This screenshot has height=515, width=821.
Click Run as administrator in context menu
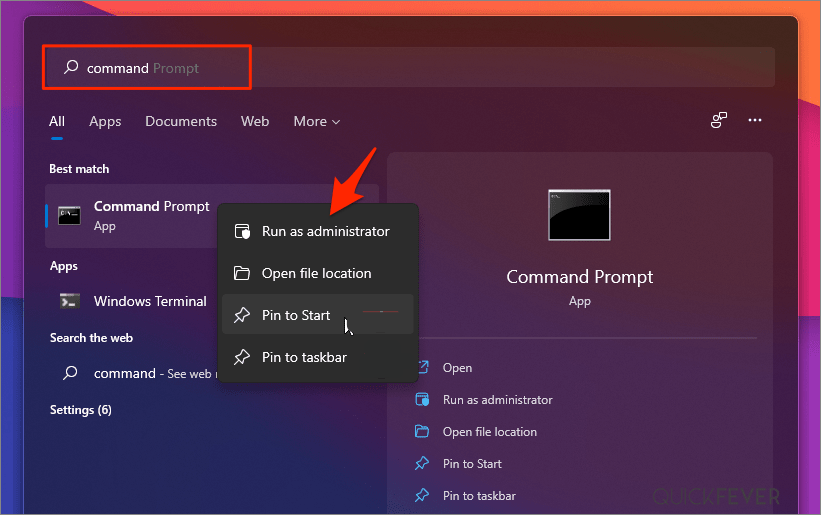pyautogui.click(x=325, y=231)
